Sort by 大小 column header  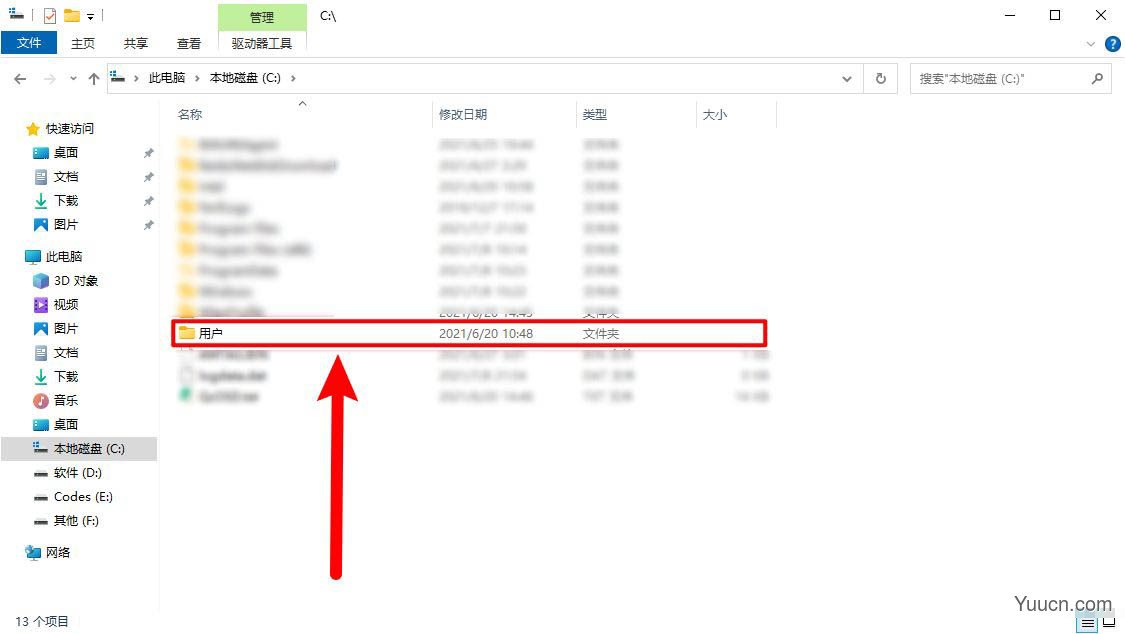(x=715, y=115)
